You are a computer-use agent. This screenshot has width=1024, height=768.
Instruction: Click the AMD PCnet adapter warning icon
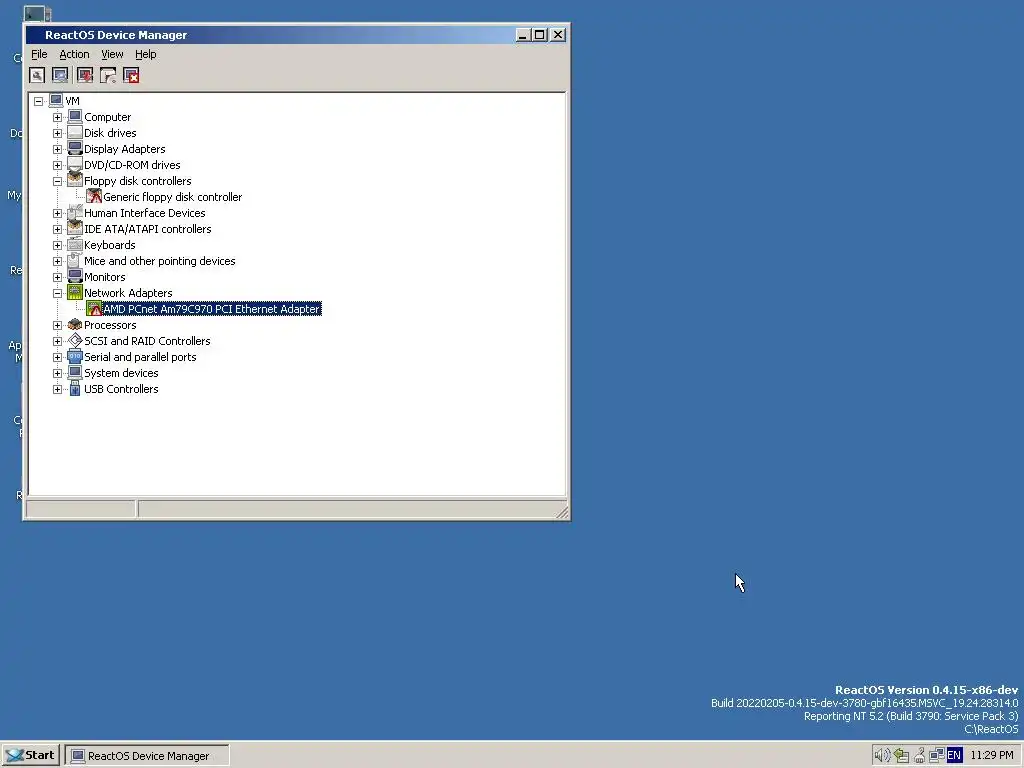pos(94,309)
